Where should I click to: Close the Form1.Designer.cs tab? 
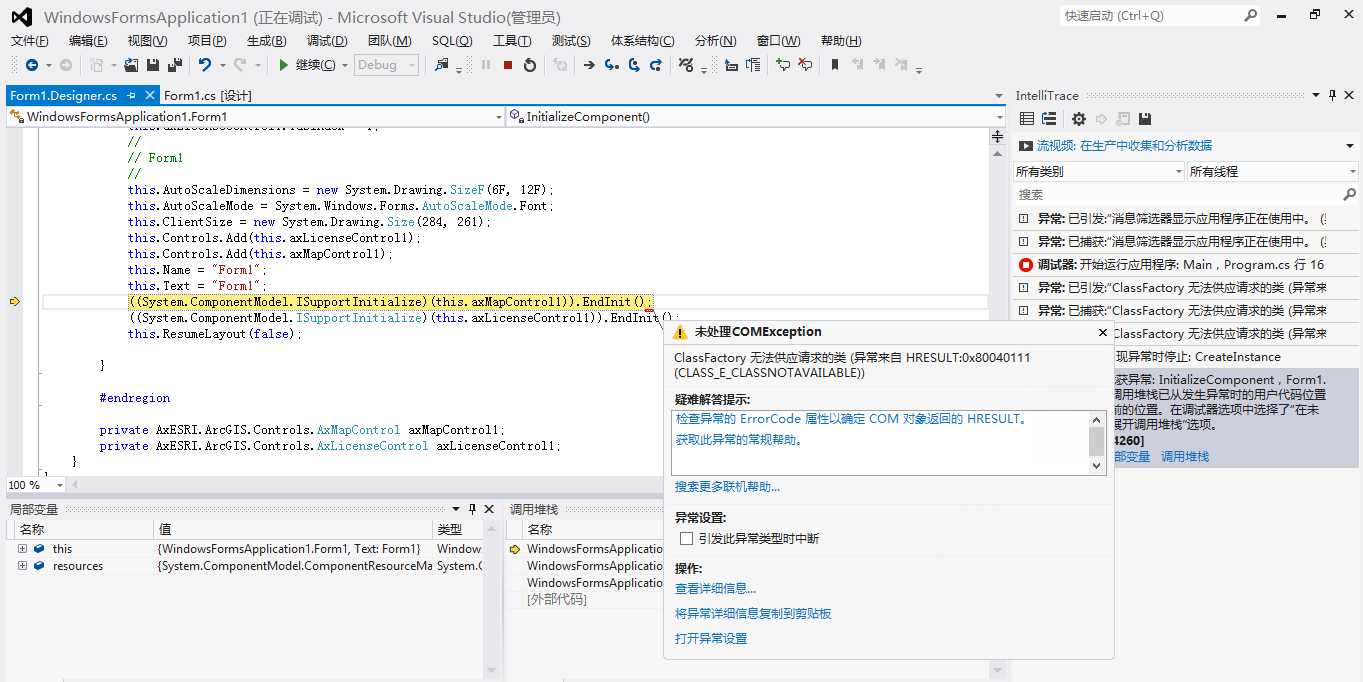150,96
